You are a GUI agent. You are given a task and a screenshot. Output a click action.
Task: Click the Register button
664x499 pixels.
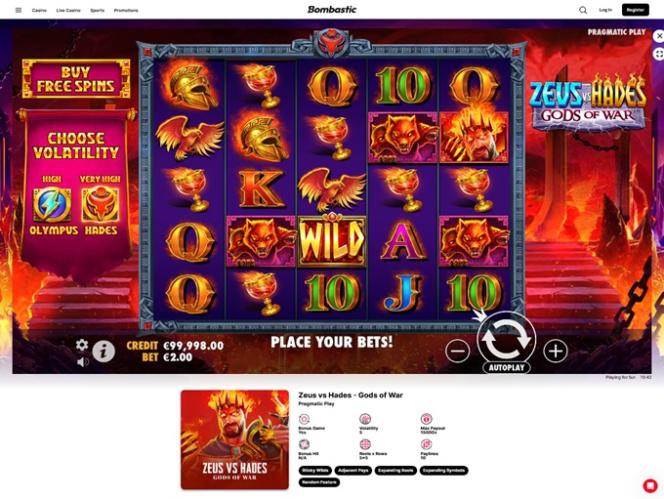tap(635, 10)
